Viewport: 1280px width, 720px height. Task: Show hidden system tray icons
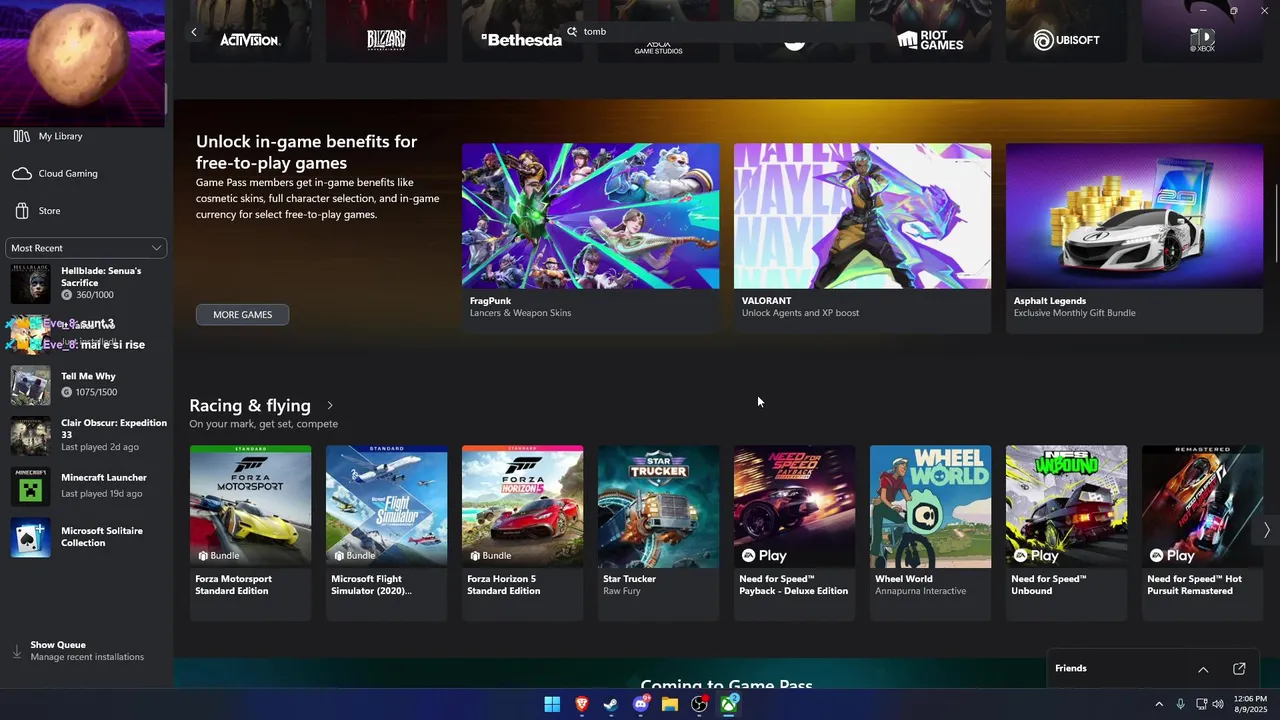(1159, 705)
